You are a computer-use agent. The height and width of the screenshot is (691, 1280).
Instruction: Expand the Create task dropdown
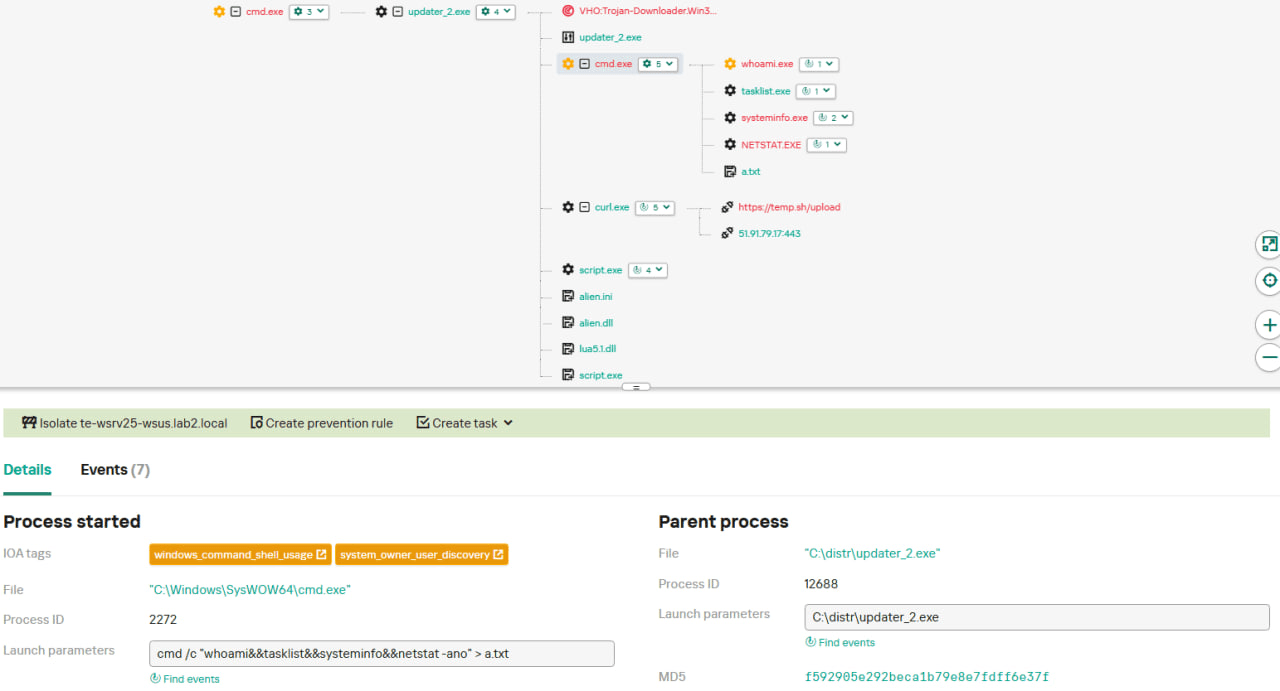tap(465, 423)
